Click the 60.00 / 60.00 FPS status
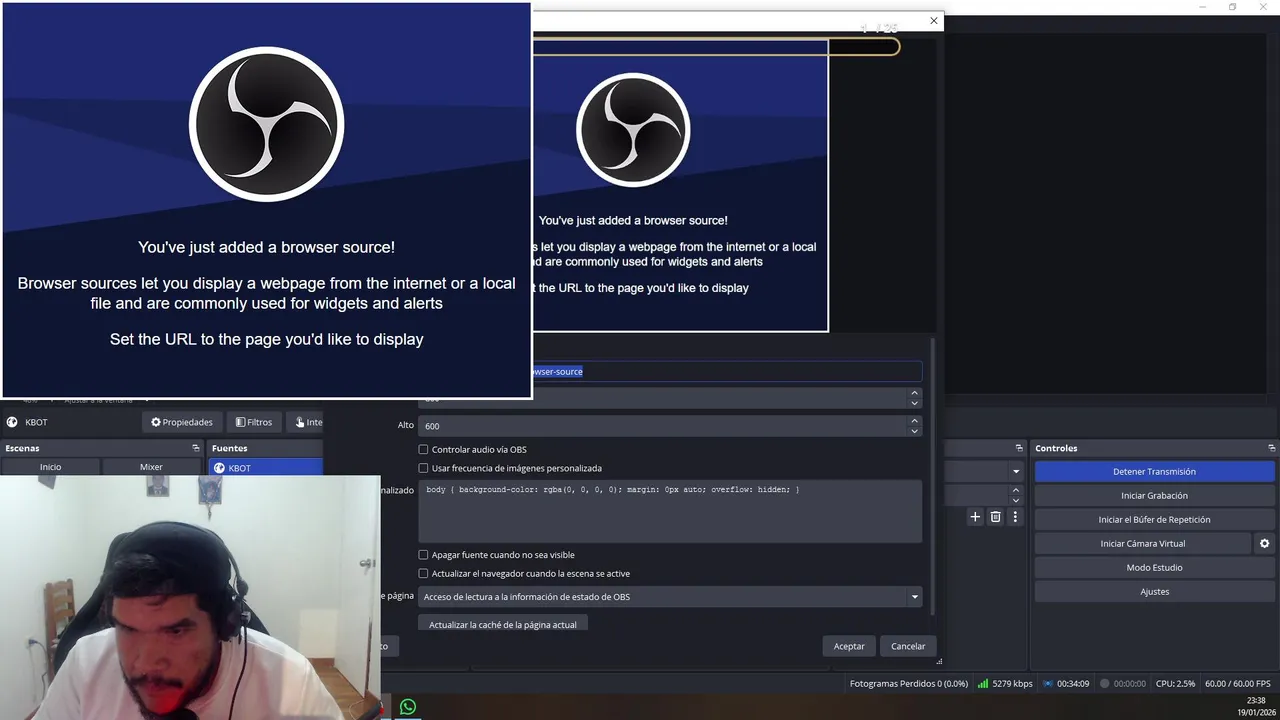1280x720 pixels. 1237,684
